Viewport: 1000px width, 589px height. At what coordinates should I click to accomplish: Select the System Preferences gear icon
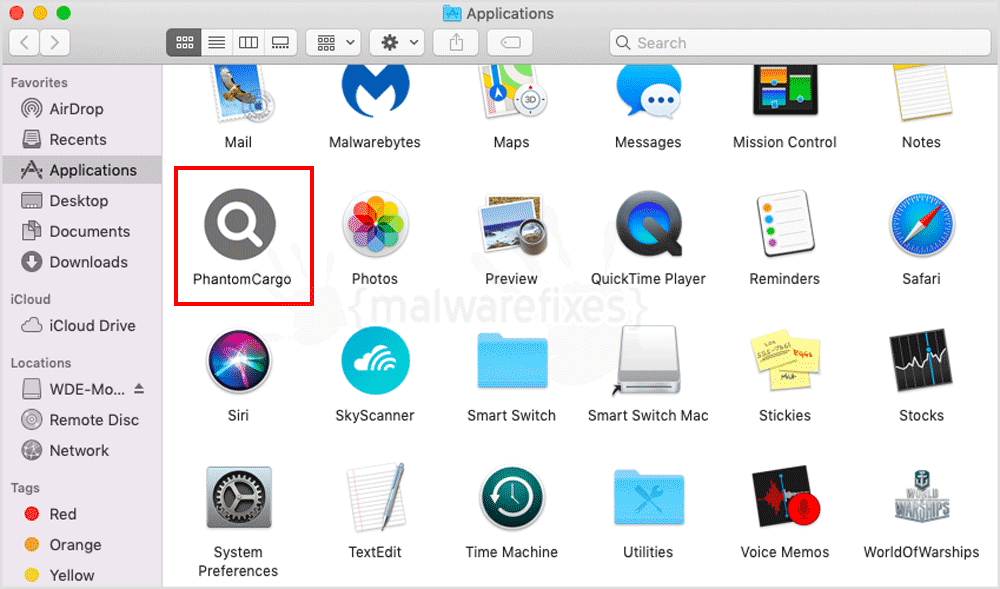(239, 497)
